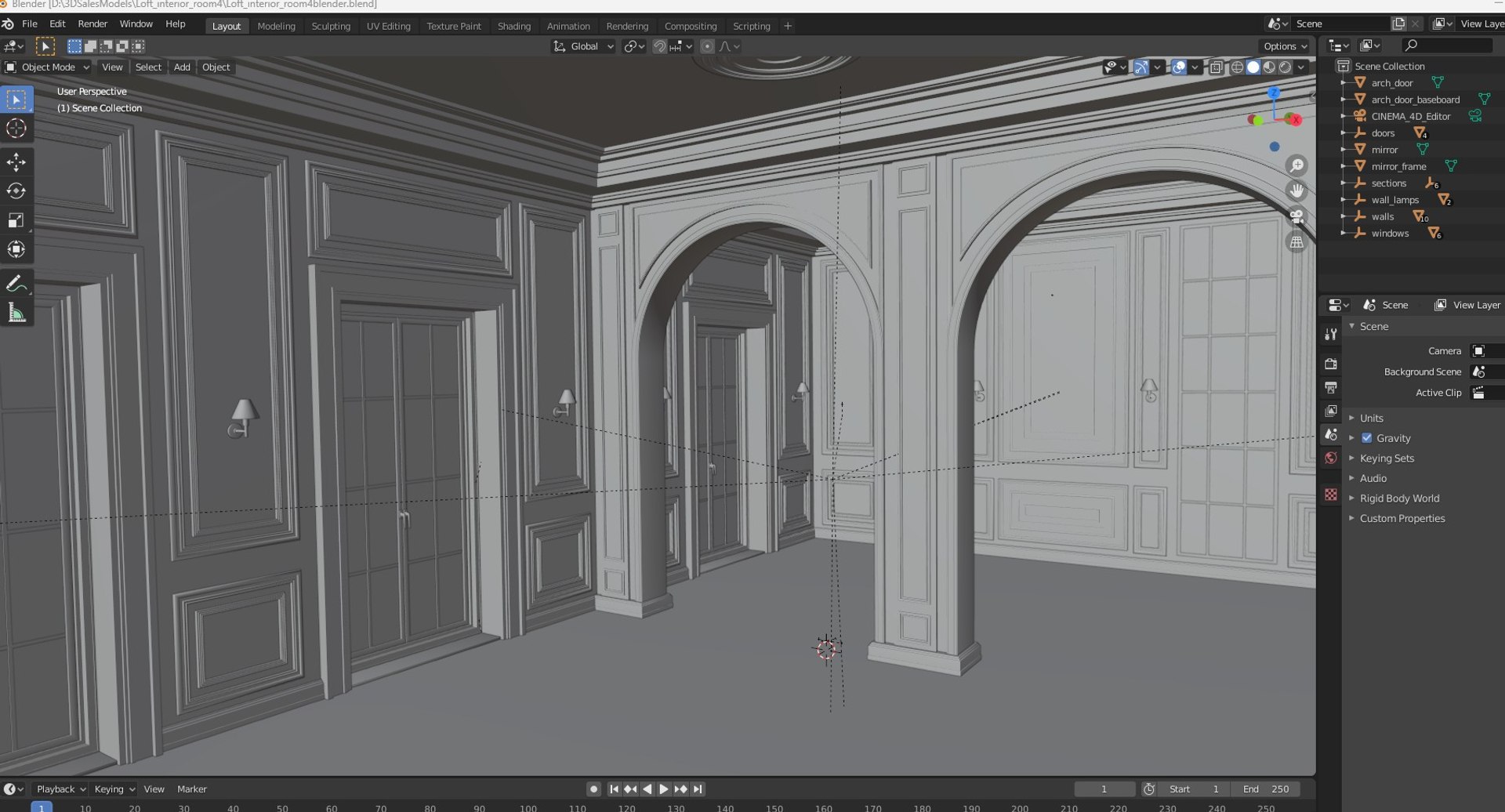This screenshot has height=812, width=1505.
Task: Open the Add menu in viewport
Action: (x=182, y=67)
